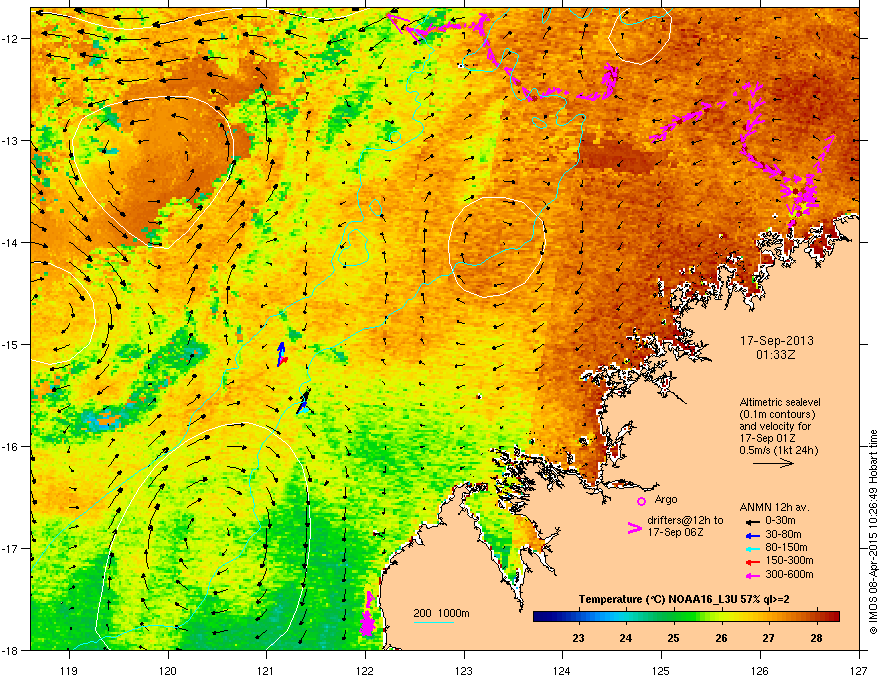Click the '119' longitude axis label
This screenshot has height=680, width=880.
[x=69, y=670]
